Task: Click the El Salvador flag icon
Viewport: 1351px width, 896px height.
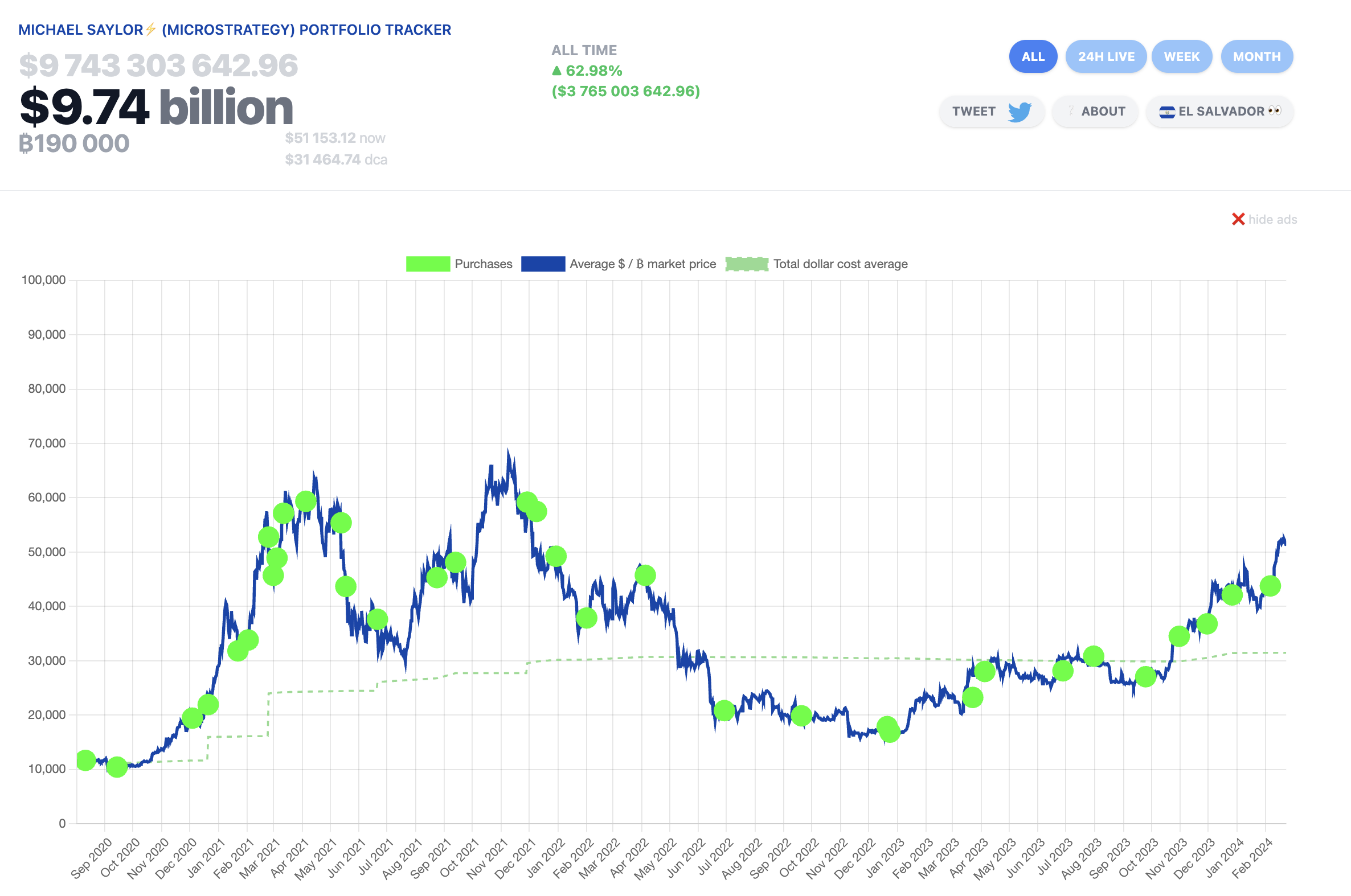Action: (x=1167, y=112)
